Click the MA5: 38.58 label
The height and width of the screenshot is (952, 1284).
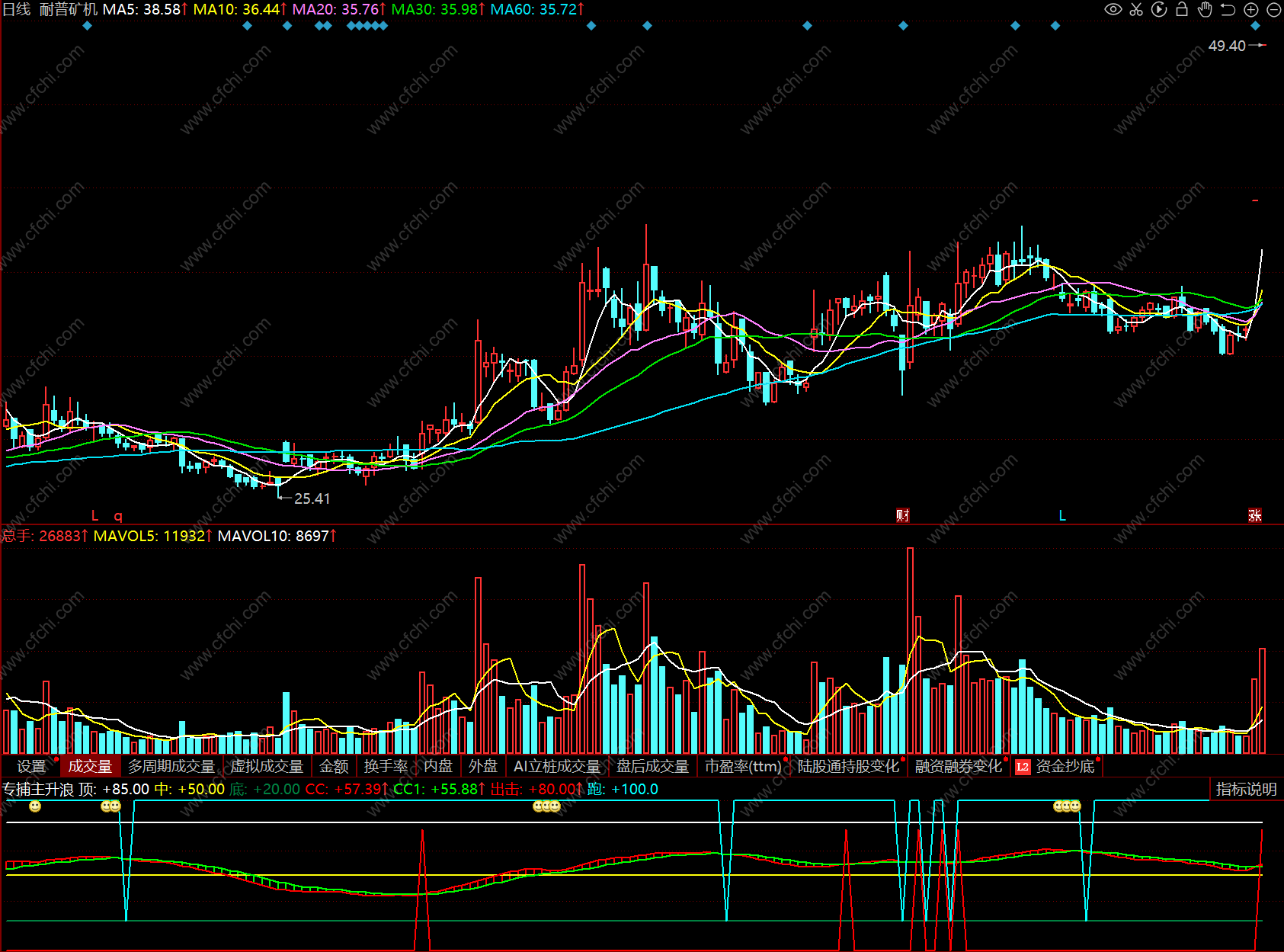pyautogui.click(x=146, y=9)
